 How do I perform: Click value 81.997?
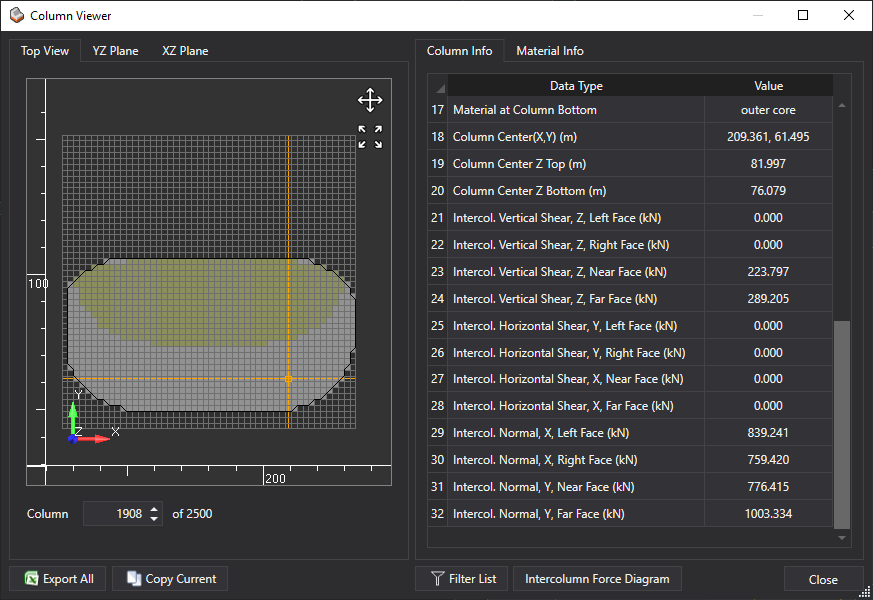point(768,164)
